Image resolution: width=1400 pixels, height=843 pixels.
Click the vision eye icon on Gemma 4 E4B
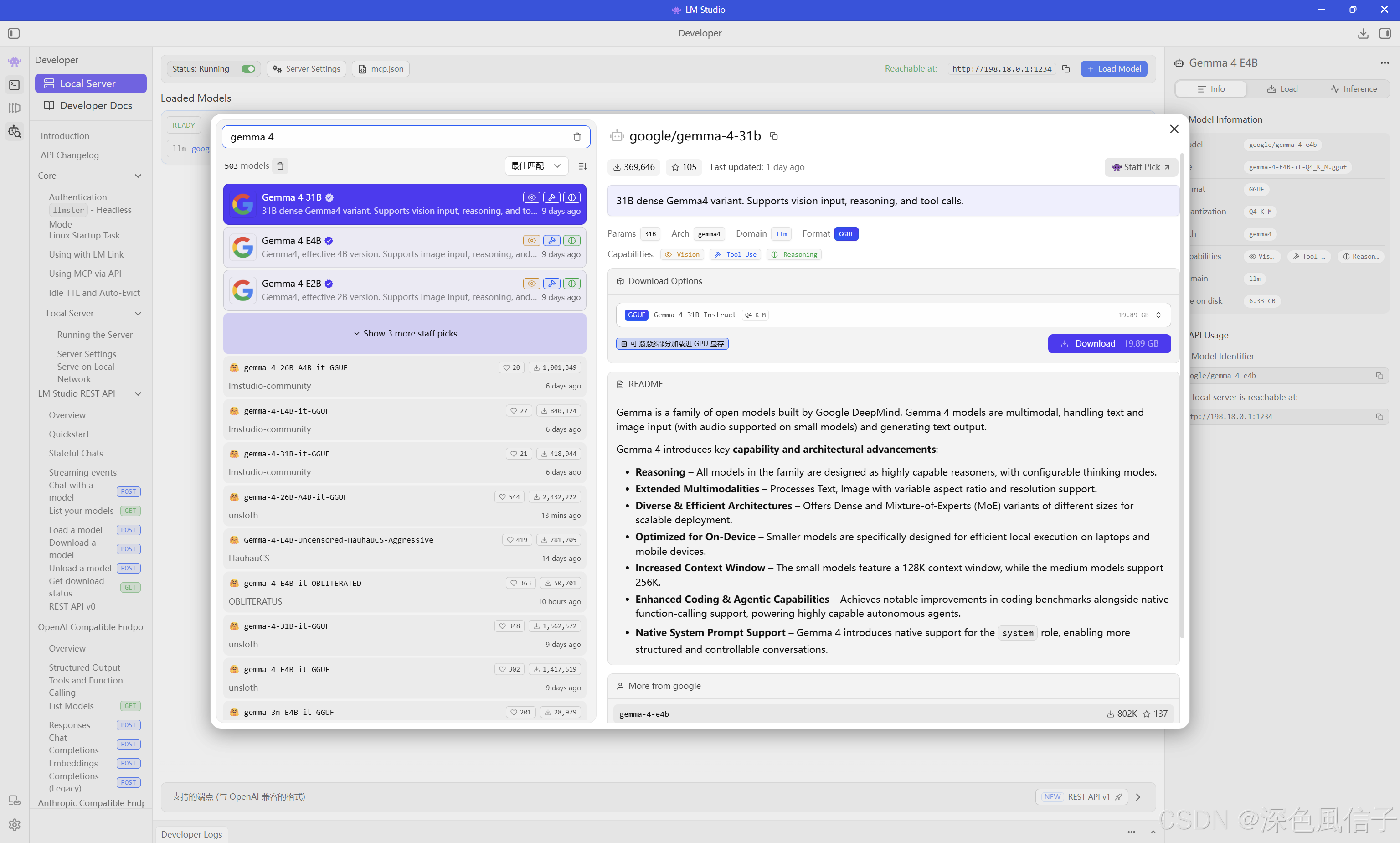(x=531, y=240)
